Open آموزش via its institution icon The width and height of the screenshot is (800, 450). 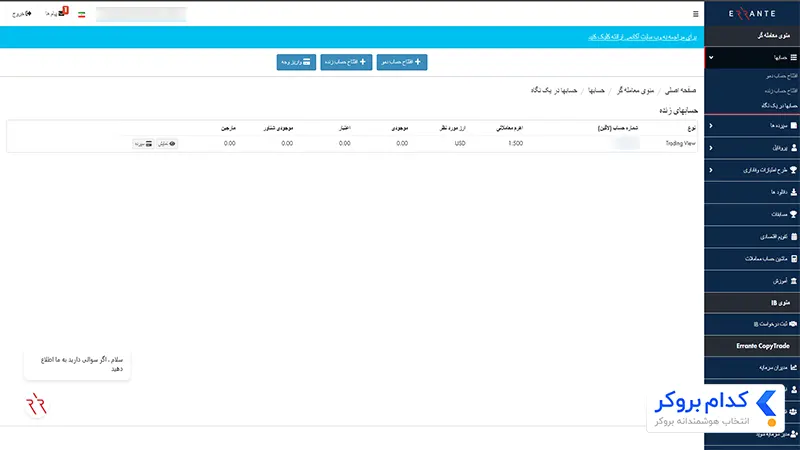click(x=793, y=281)
